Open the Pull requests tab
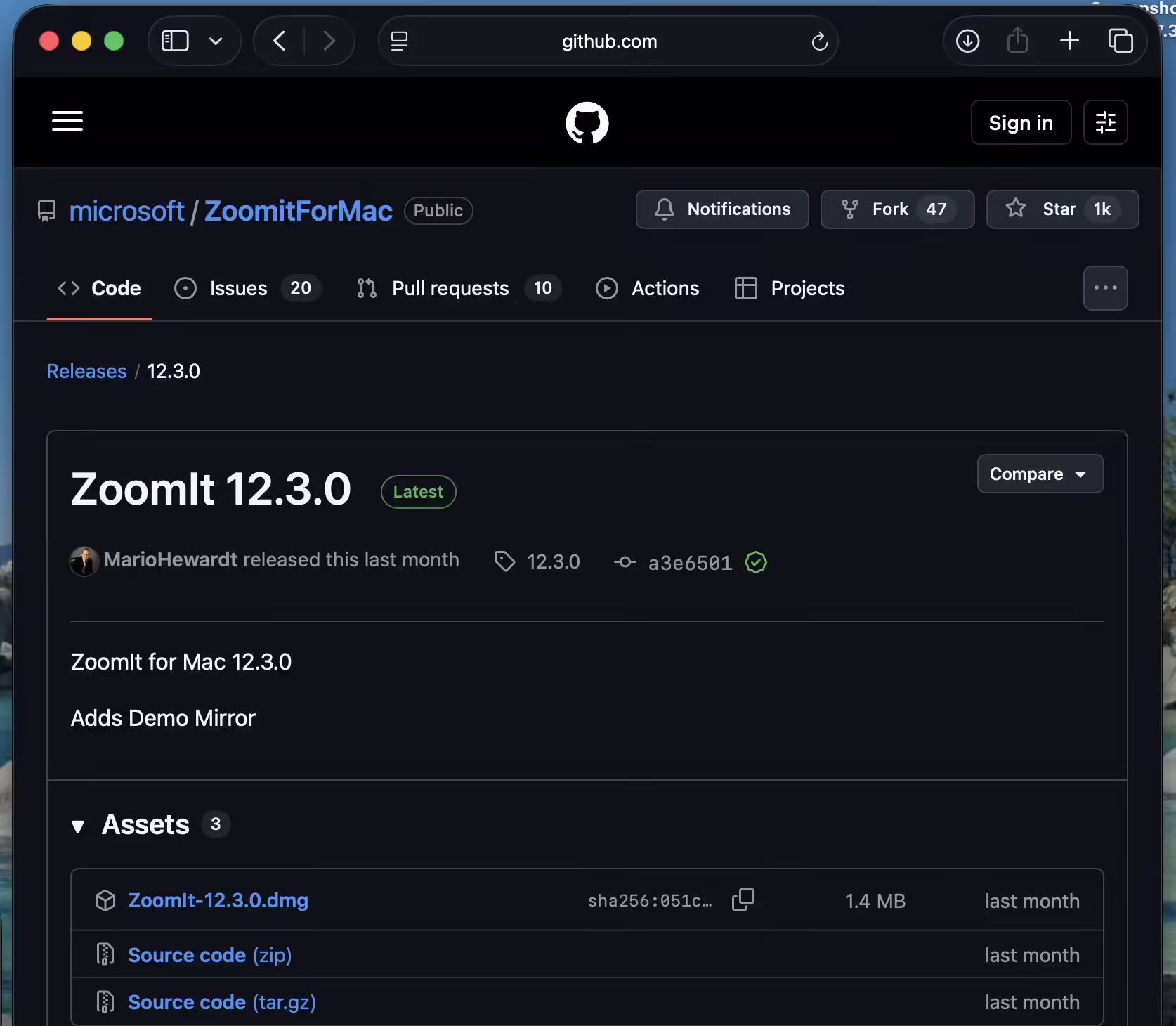Viewport: 1176px width, 1026px height. click(458, 288)
